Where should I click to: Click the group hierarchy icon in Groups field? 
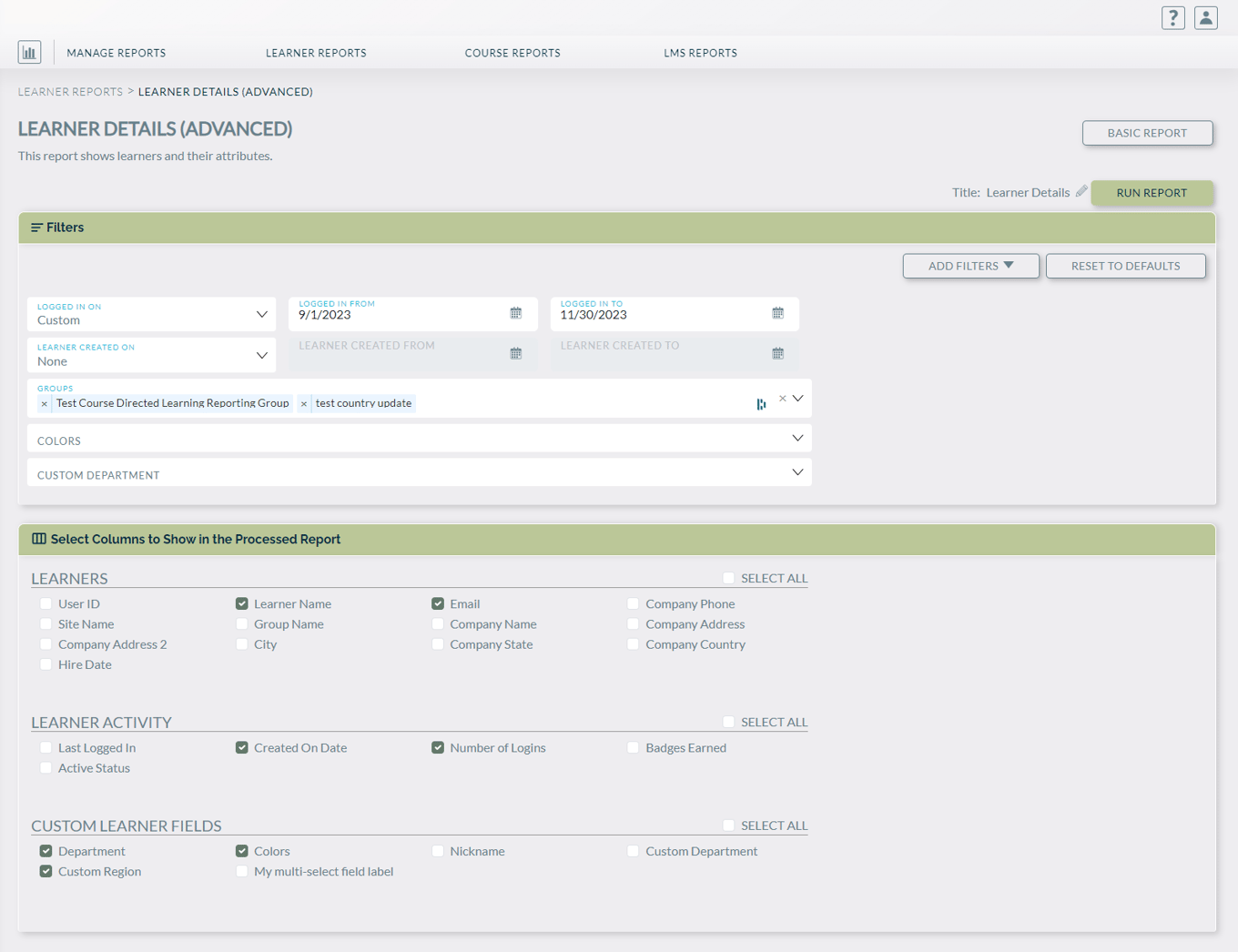pos(762,403)
